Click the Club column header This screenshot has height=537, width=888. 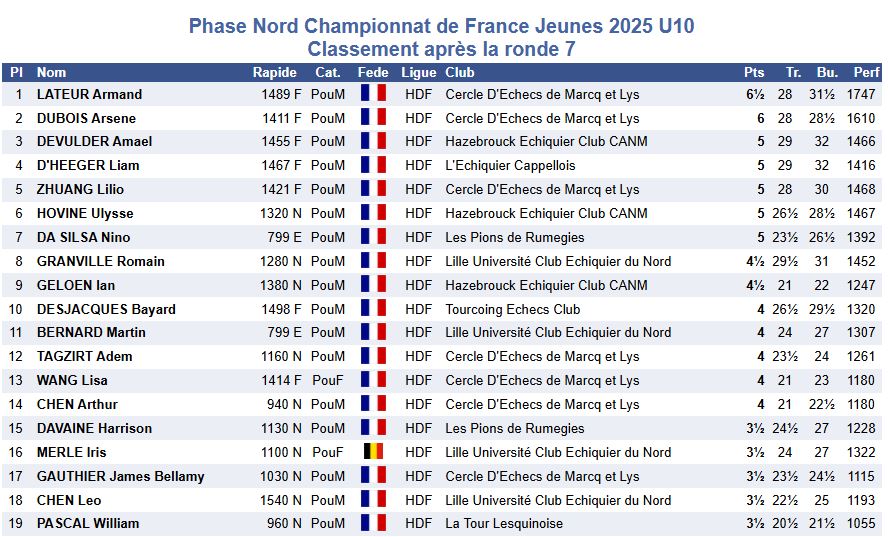460,72
